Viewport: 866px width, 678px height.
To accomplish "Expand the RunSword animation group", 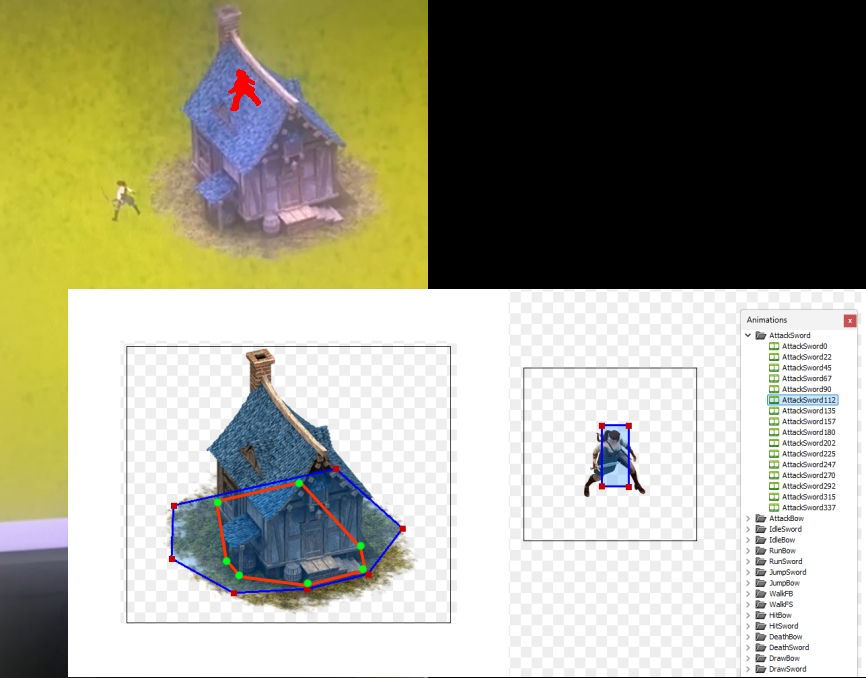I will (x=748, y=562).
